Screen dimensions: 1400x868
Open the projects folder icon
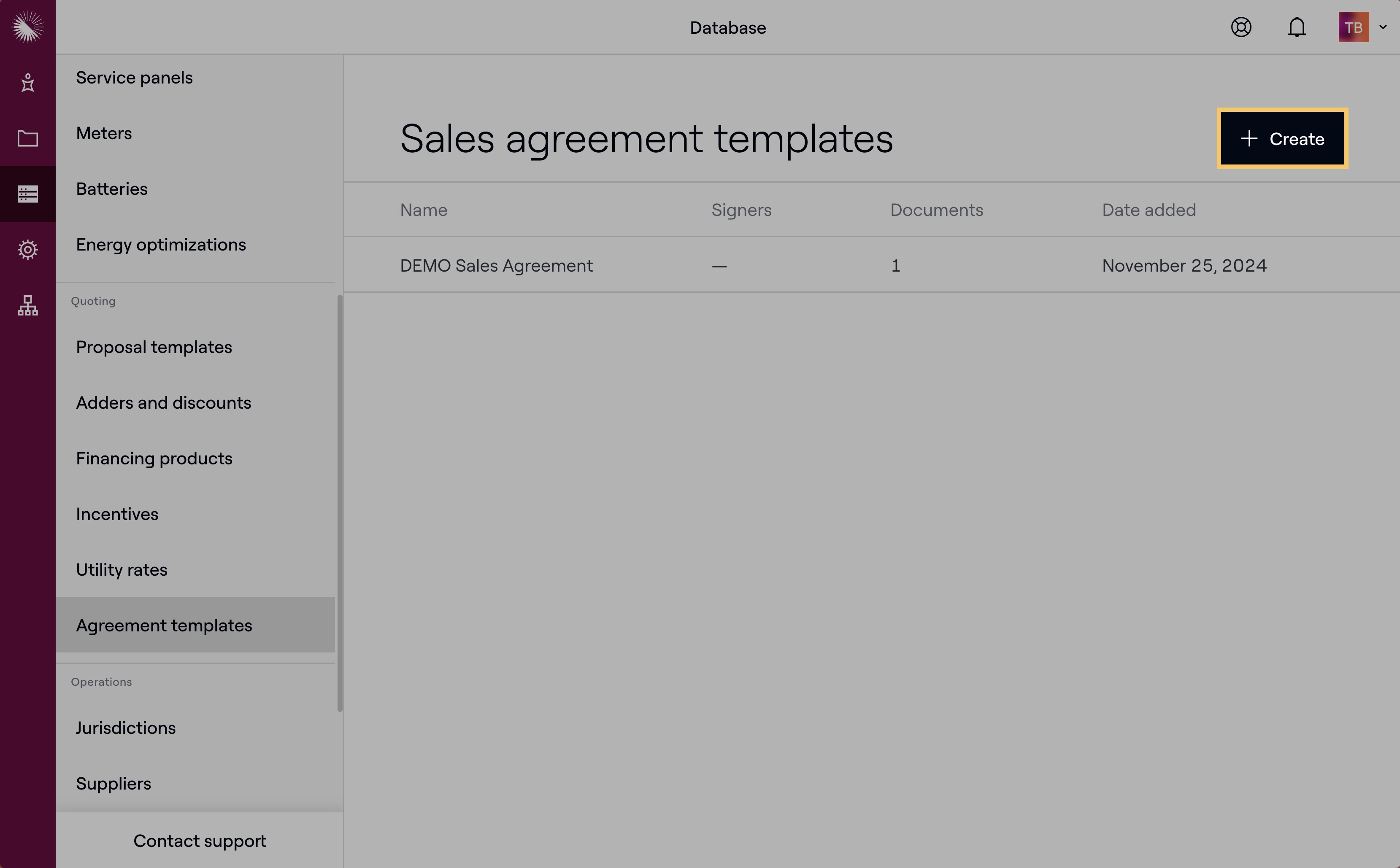[x=27, y=138]
